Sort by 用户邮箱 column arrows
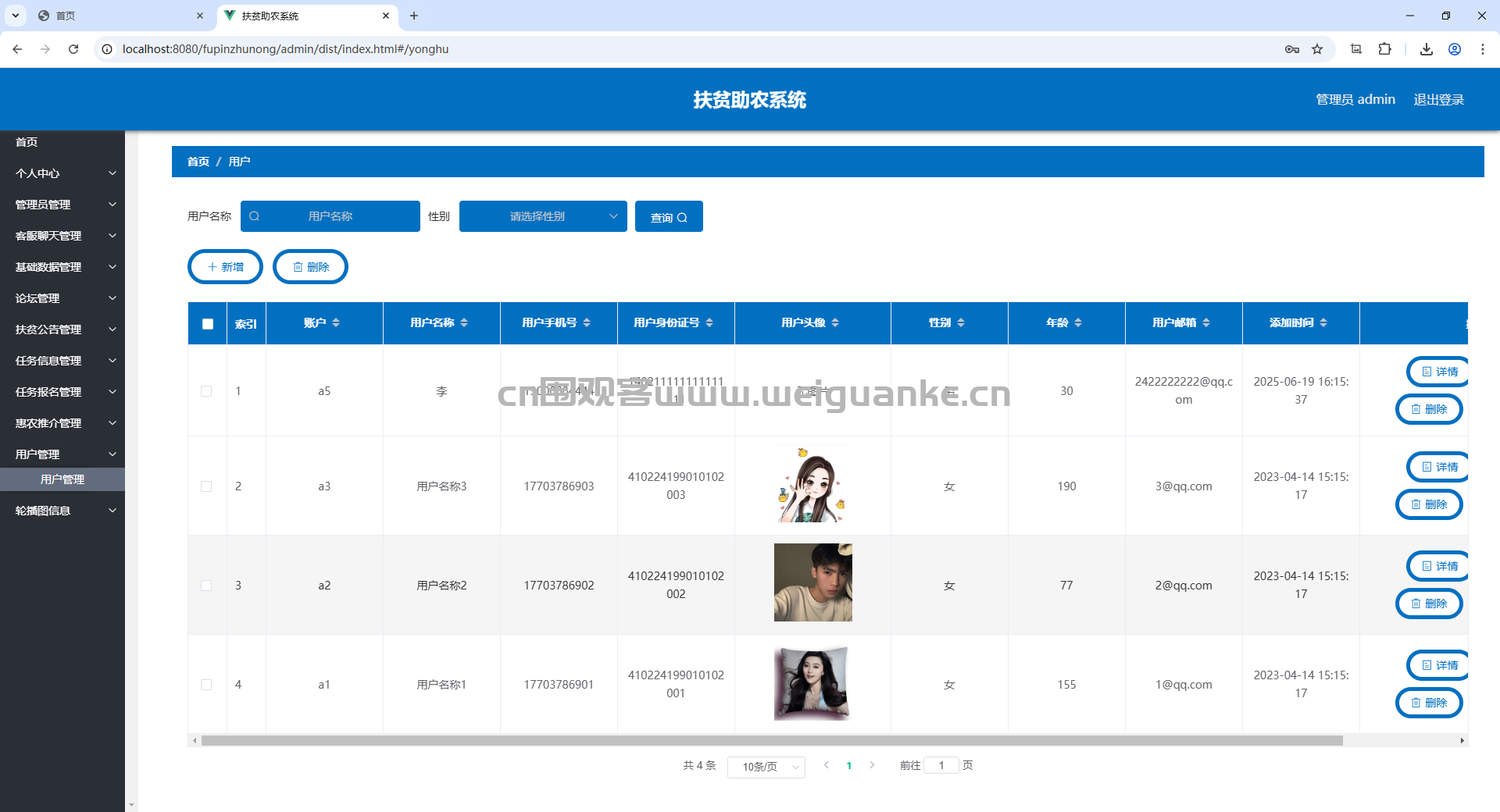The width and height of the screenshot is (1500, 812). pyautogui.click(x=1206, y=322)
